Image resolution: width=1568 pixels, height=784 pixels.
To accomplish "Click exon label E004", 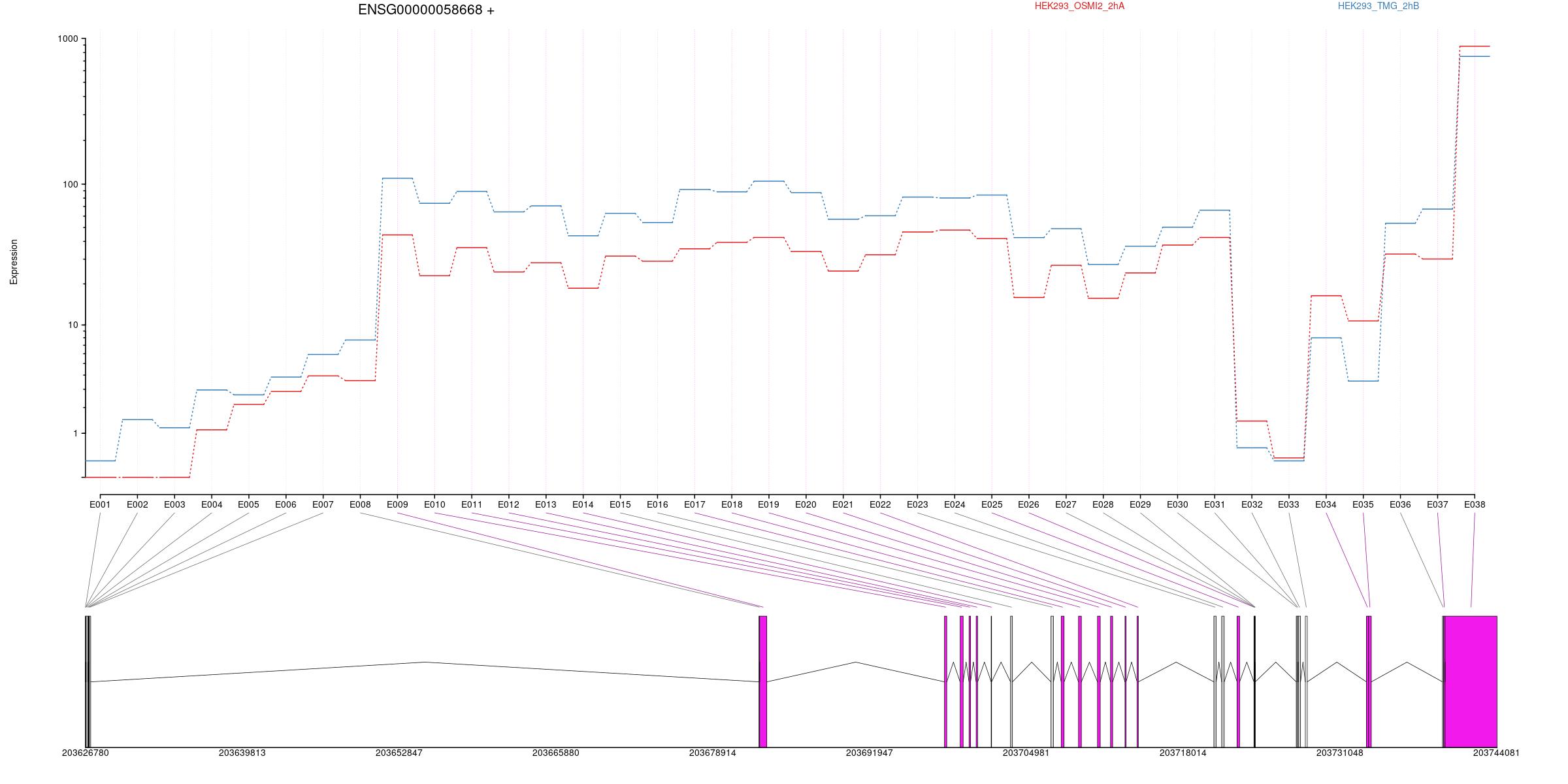I will [212, 504].
